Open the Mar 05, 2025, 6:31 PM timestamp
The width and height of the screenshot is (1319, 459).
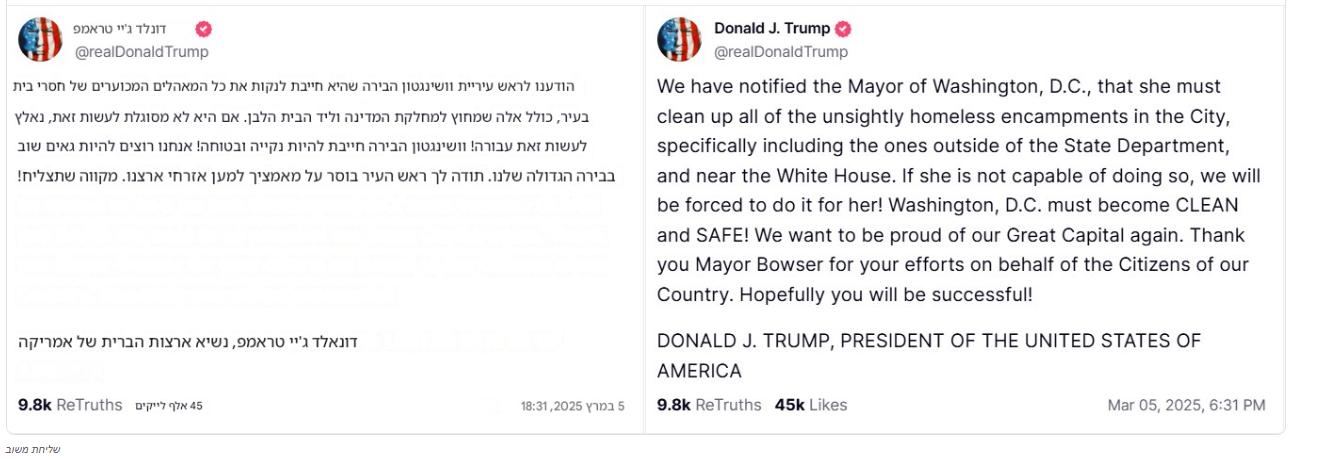click(1186, 405)
